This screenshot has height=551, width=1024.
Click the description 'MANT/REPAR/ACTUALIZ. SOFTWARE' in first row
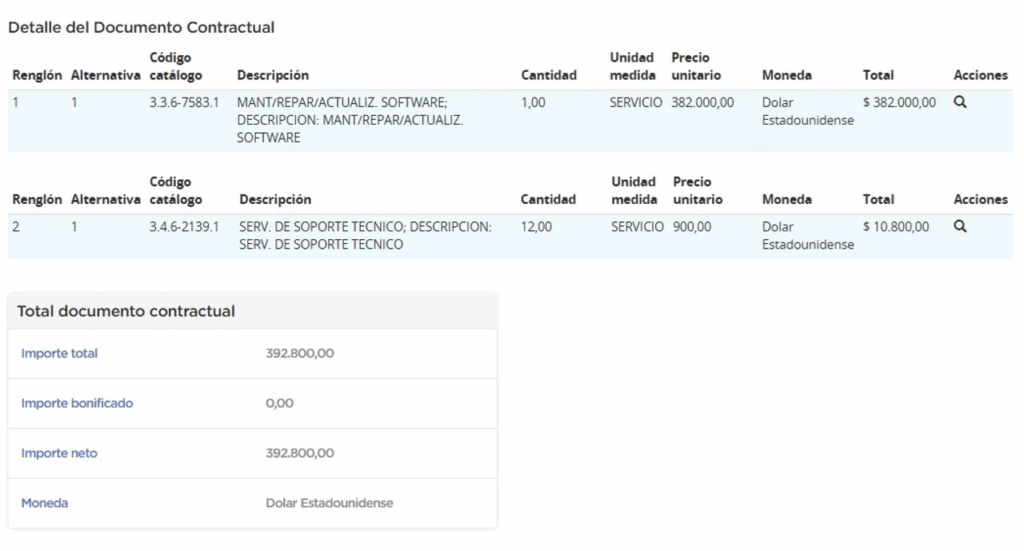[x=349, y=120]
